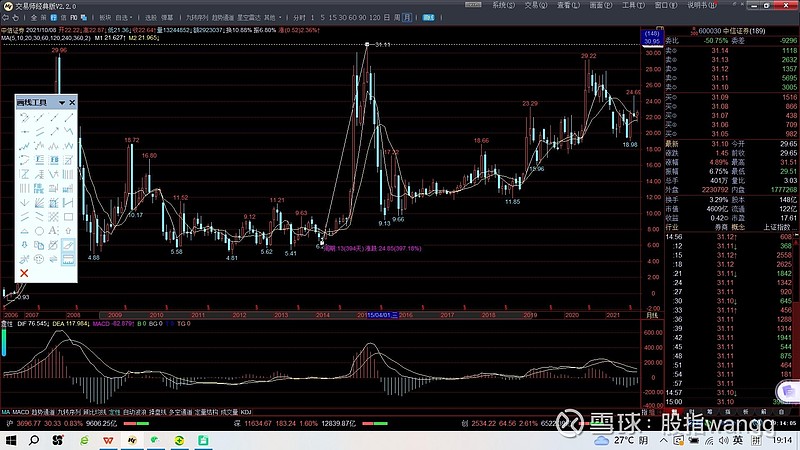
Task: Expand the drawing tools panel dropdown arrow
Action: coord(62,103)
